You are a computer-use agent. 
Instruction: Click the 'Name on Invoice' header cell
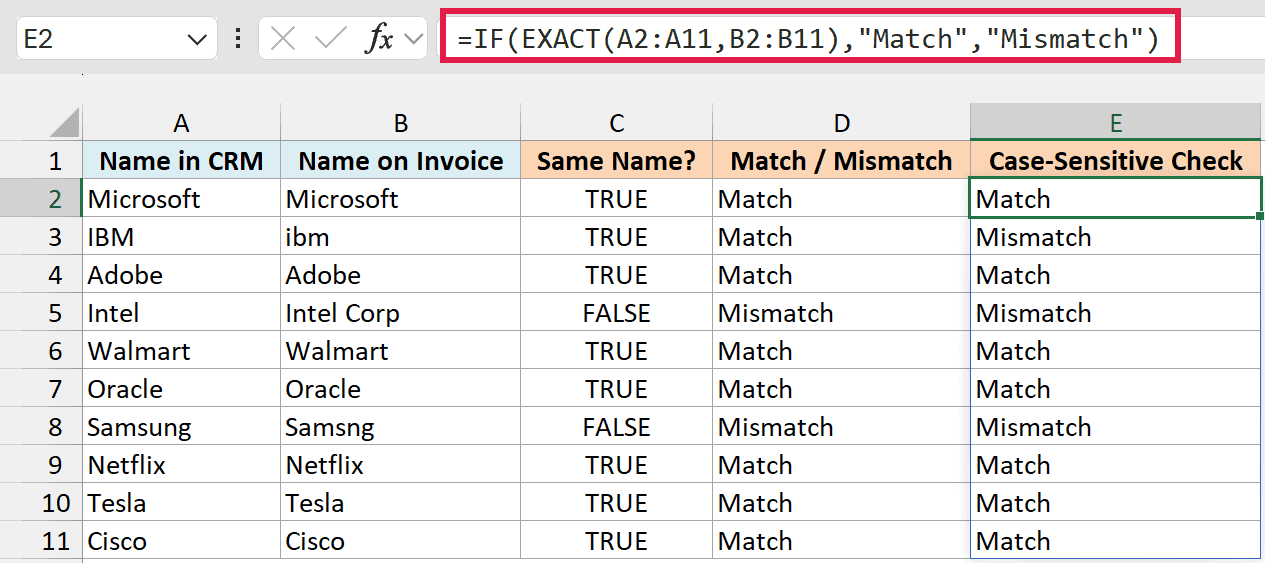(401, 161)
